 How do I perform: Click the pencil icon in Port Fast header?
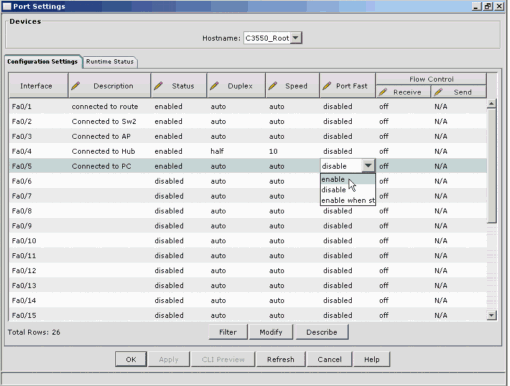click(327, 86)
